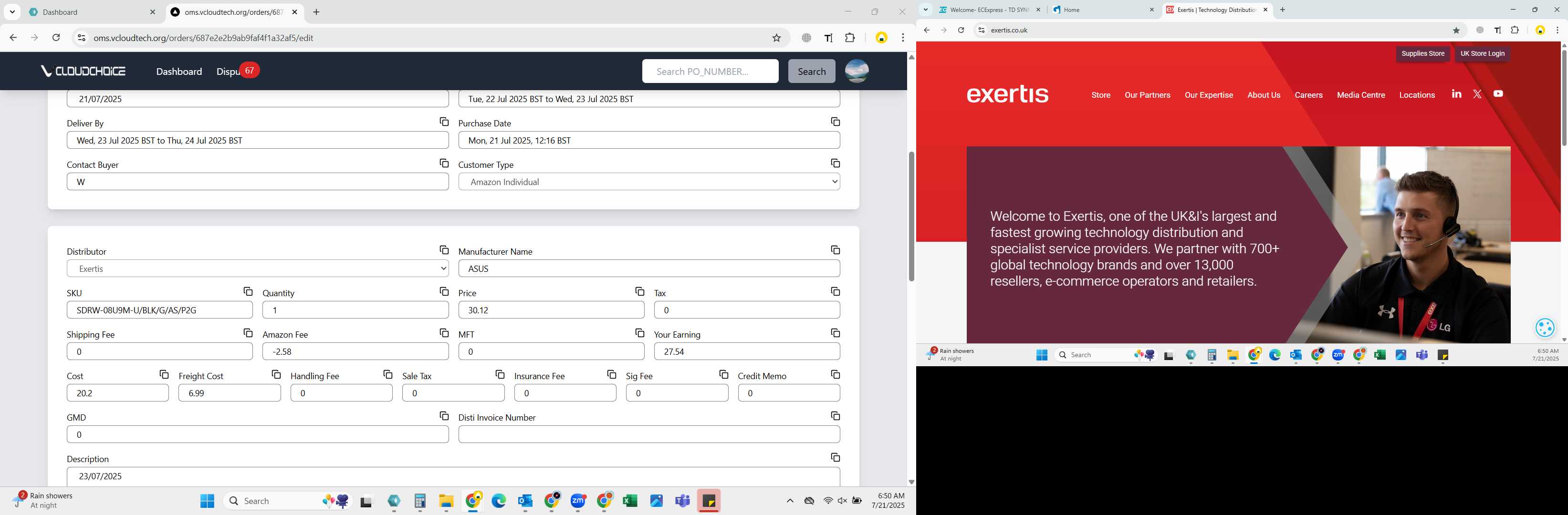Image resolution: width=1568 pixels, height=515 pixels.
Task: Copy the Deliver By field value
Action: coord(444,122)
